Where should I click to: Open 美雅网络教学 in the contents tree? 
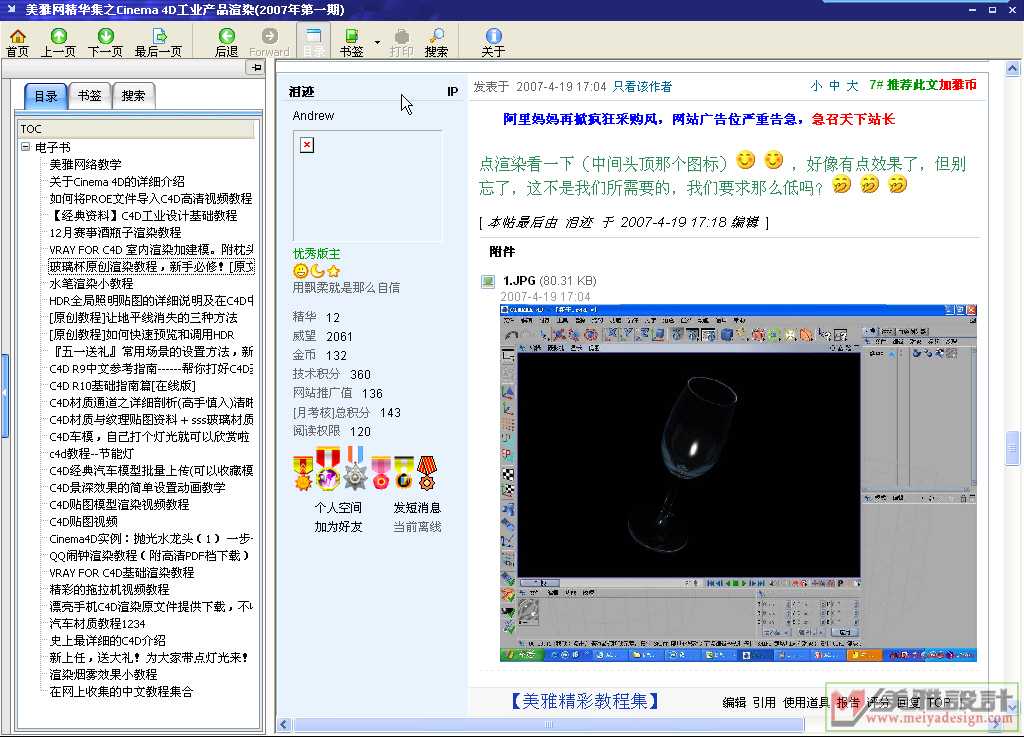(86, 165)
